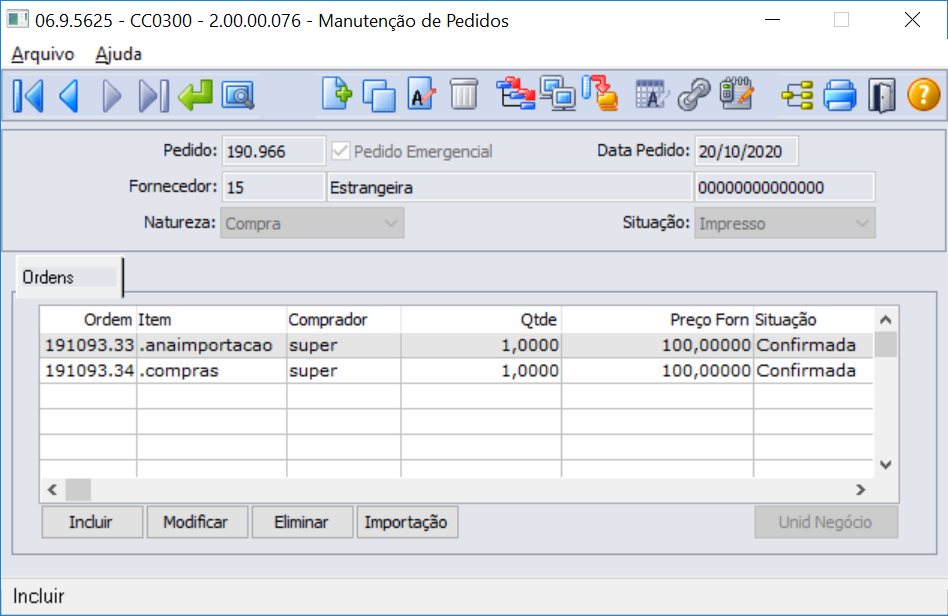Click the grid's scroll left arrow

[x=53, y=489]
